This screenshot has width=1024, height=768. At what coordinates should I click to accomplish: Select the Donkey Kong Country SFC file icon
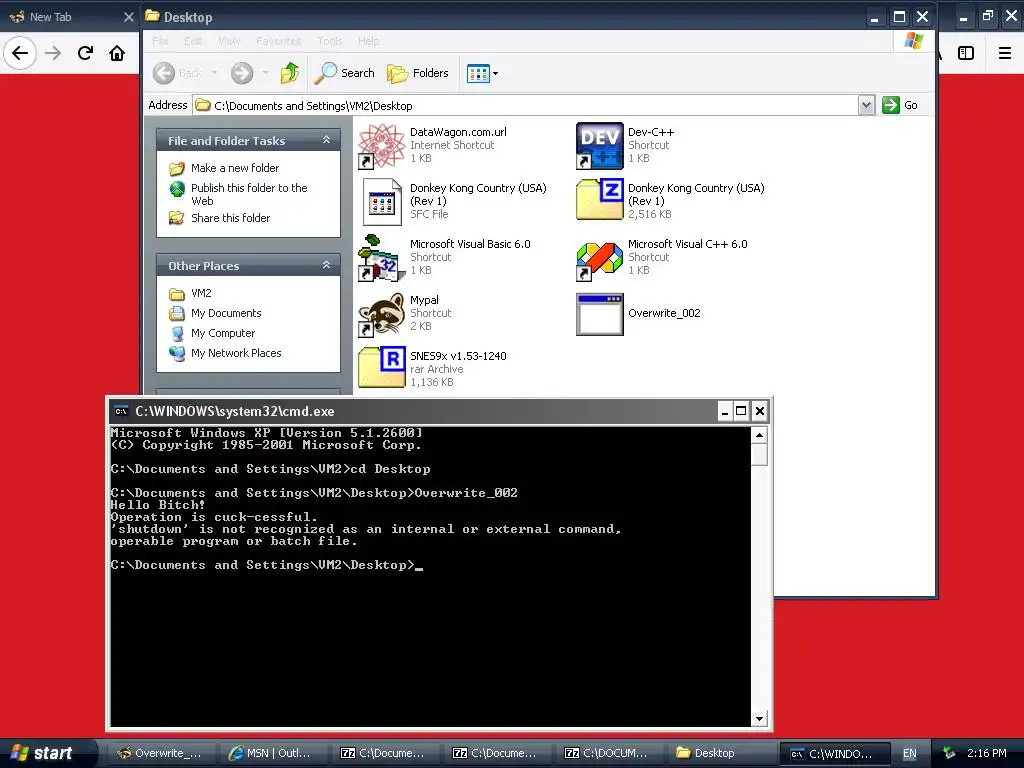point(382,202)
